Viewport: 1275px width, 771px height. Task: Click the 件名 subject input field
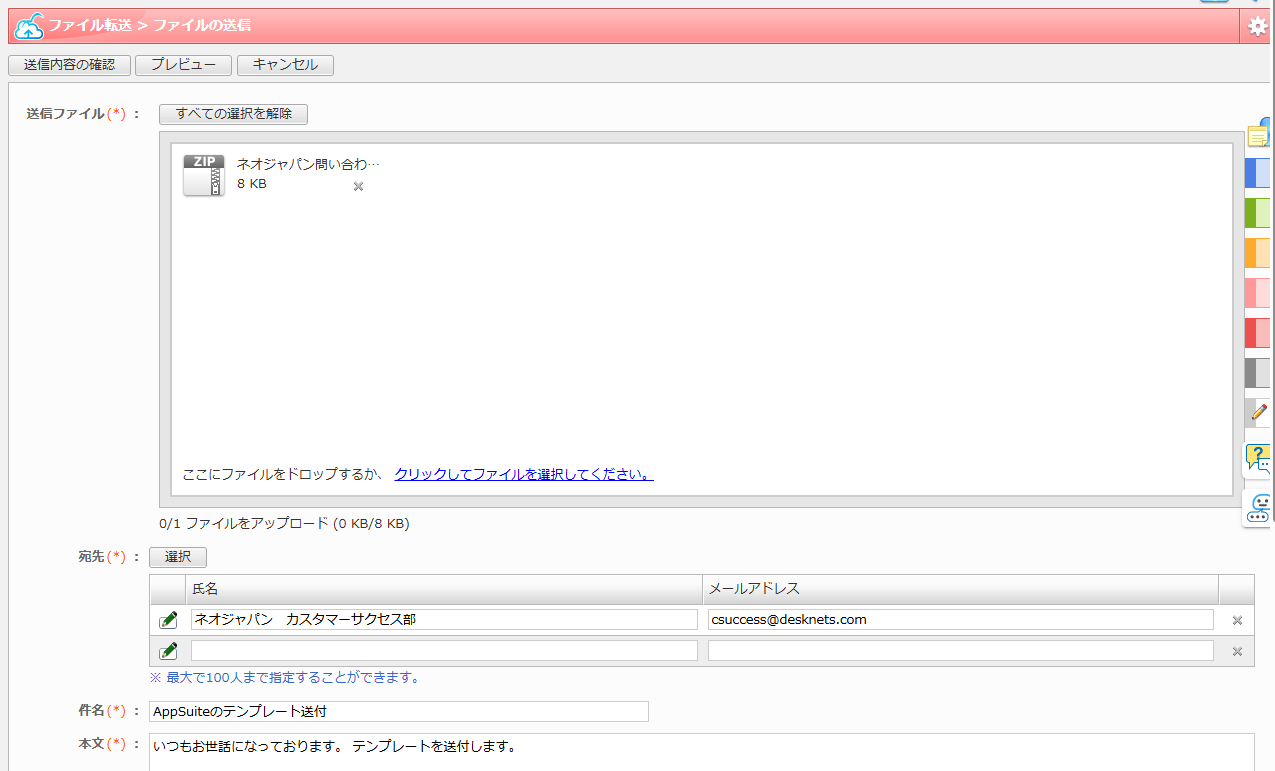pos(398,712)
